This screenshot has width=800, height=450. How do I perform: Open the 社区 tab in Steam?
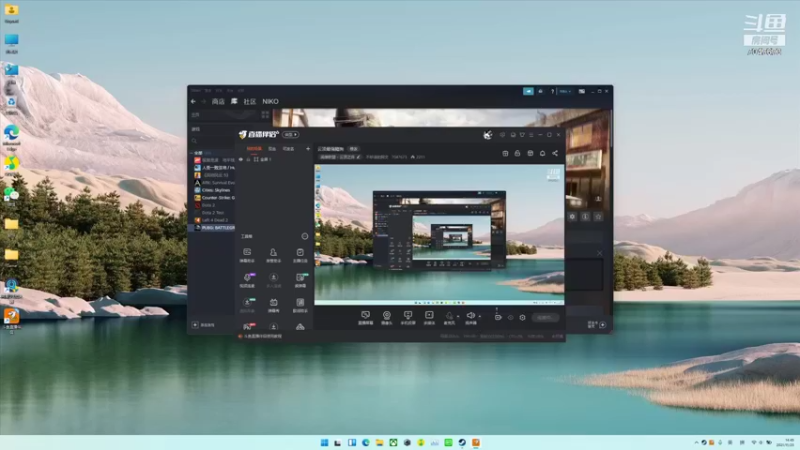[249, 102]
